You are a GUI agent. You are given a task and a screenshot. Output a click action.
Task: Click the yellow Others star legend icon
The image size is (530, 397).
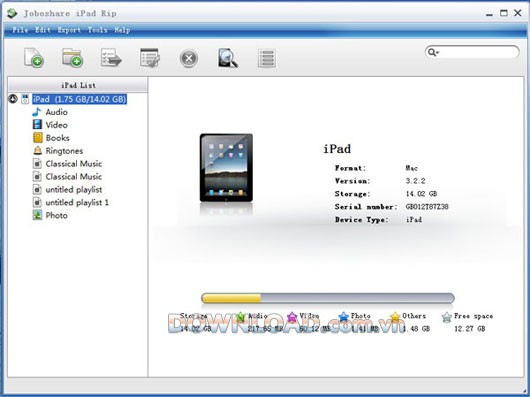click(395, 317)
